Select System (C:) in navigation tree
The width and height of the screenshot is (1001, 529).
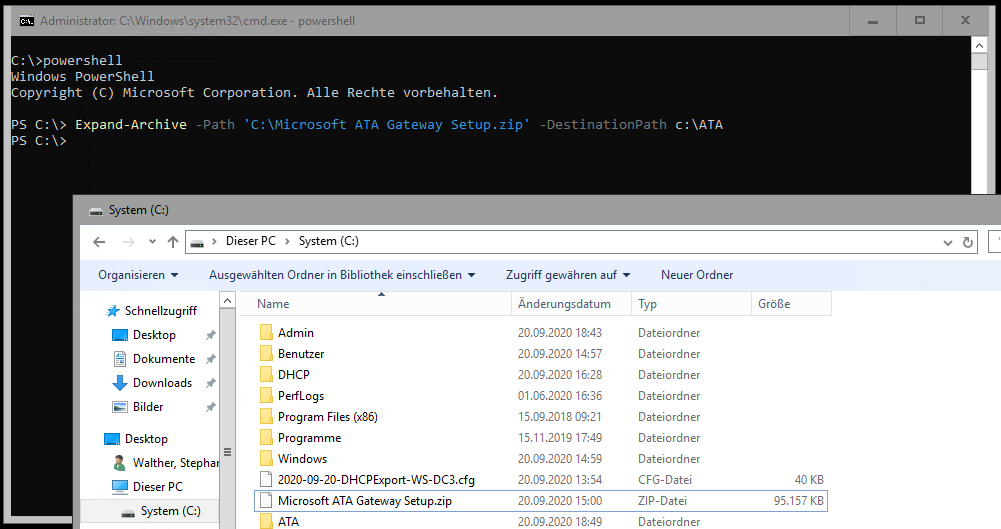[170, 511]
